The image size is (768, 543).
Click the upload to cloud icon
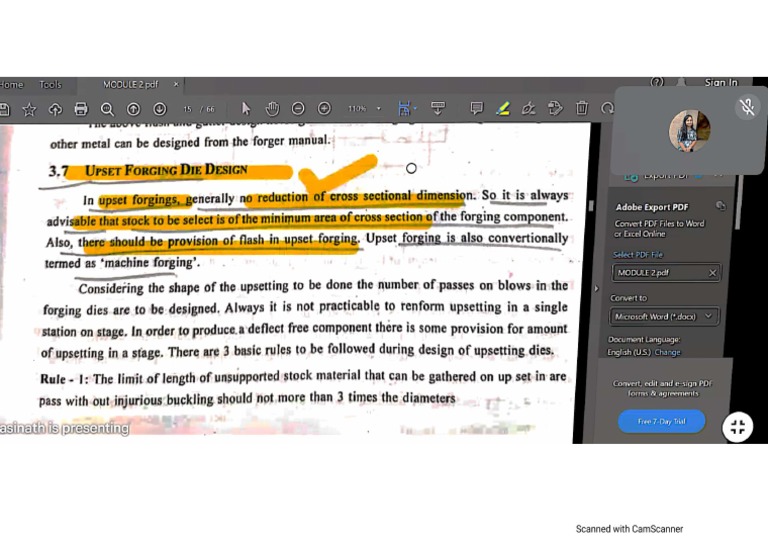[55, 109]
